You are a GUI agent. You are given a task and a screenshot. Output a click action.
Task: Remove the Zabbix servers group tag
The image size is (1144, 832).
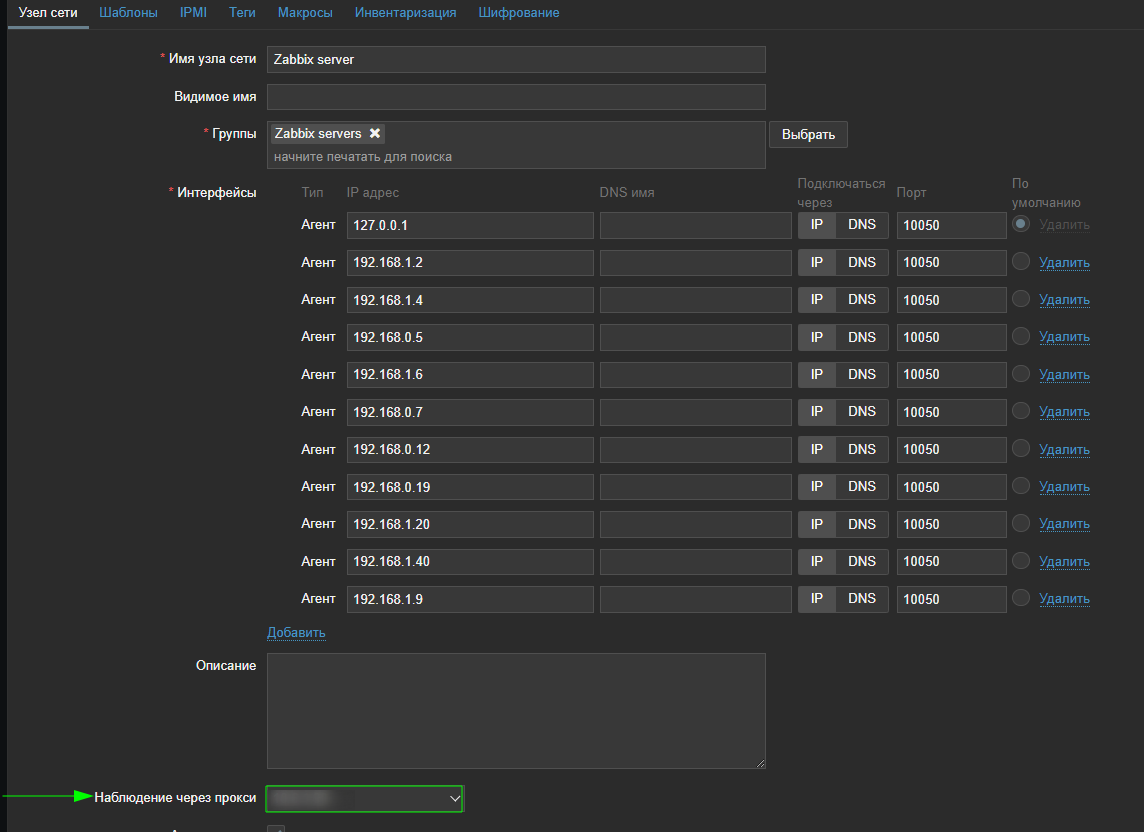pyautogui.click(x=375, y=134)
